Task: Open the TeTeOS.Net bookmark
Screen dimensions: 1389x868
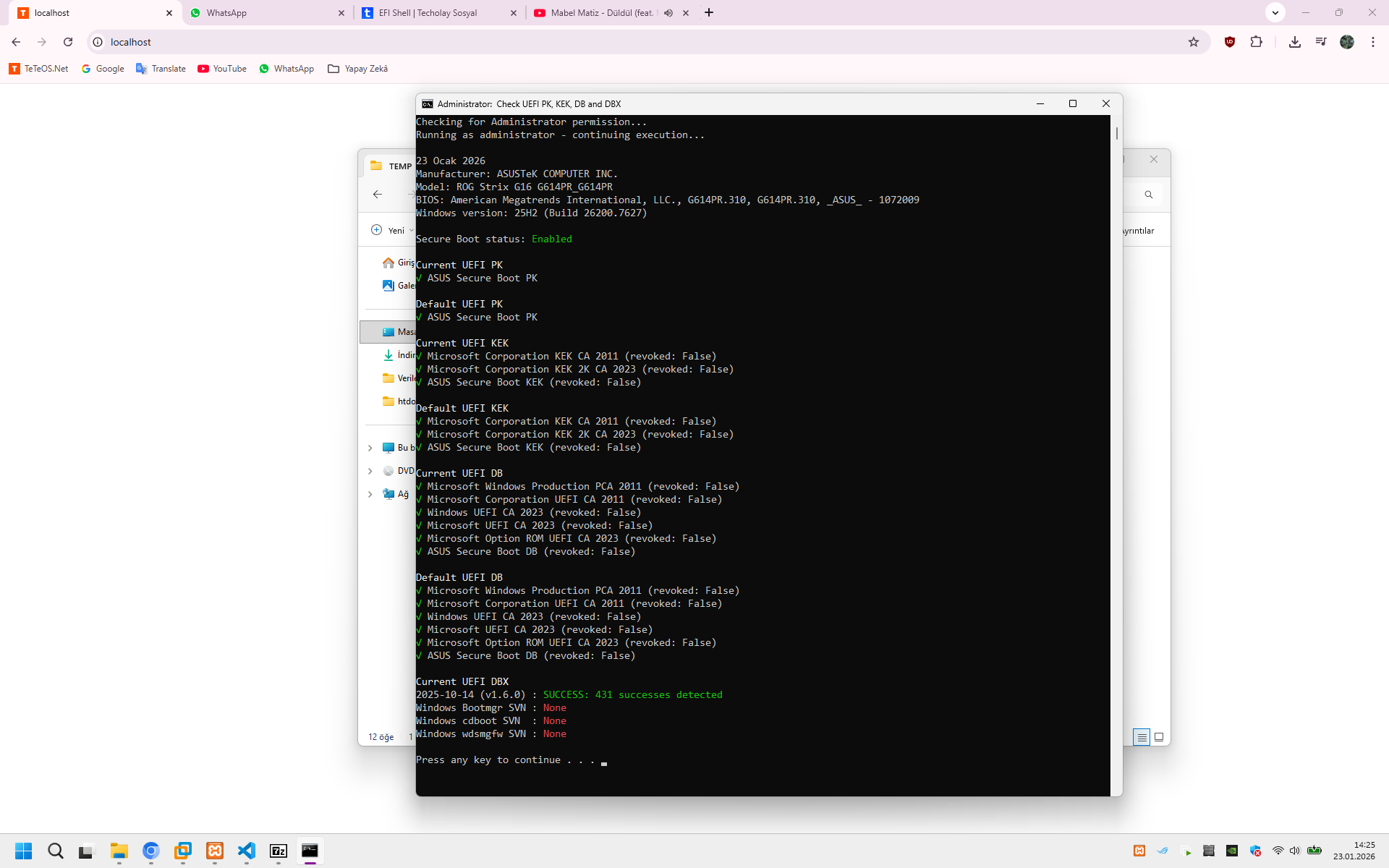Action: coord(39,69)
